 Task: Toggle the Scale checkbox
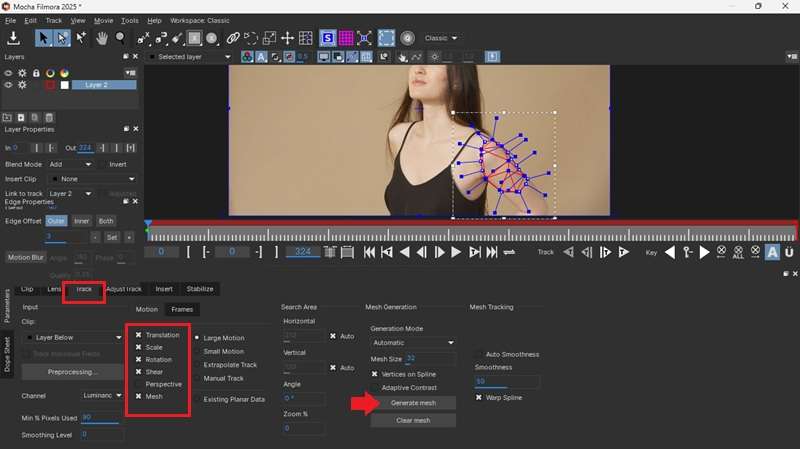[x=138, y=347]
